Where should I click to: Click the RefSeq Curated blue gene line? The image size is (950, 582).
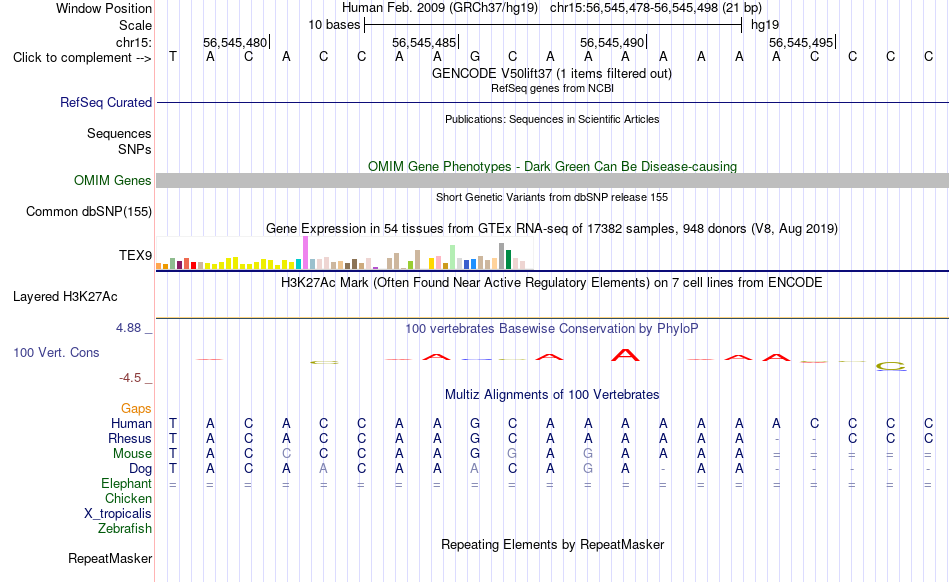tap(553, 102)
